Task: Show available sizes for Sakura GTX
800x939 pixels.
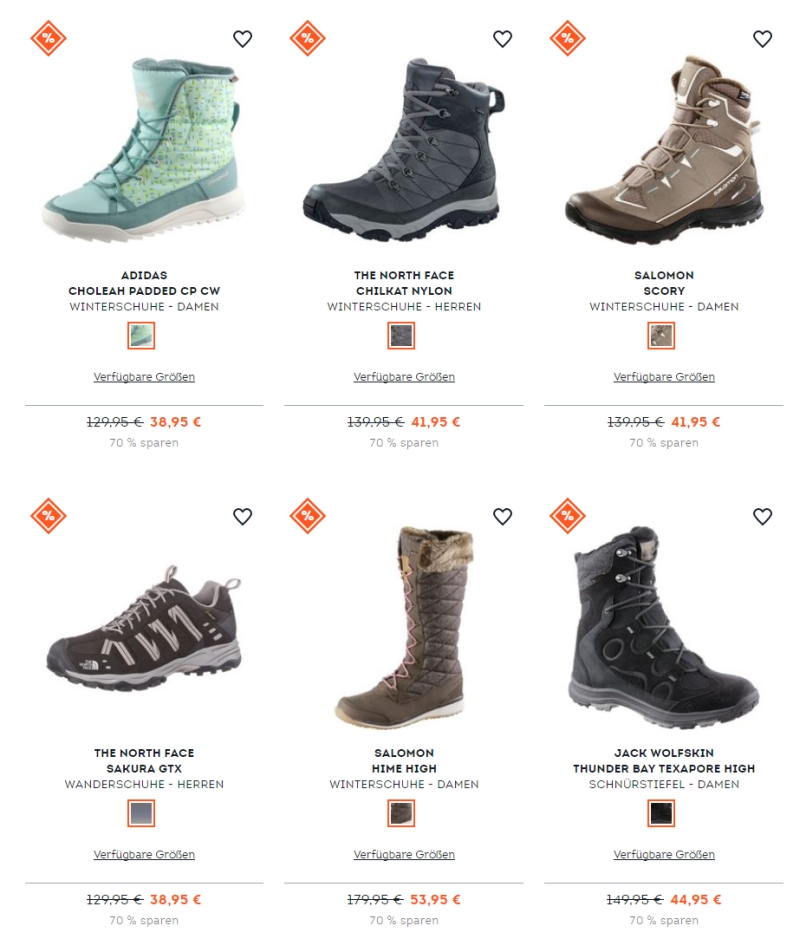Action: click(144, 854)
